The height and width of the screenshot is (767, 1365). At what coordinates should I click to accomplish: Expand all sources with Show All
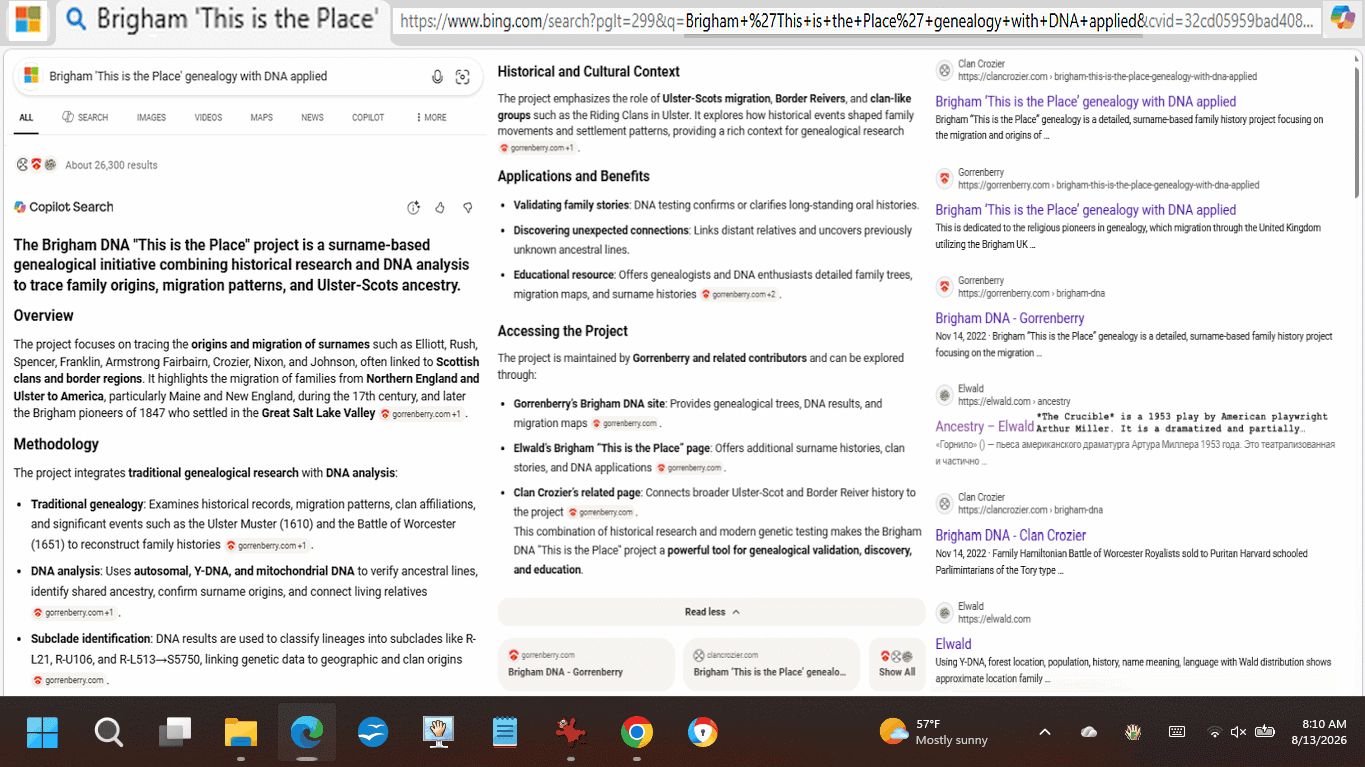point(897,664)
